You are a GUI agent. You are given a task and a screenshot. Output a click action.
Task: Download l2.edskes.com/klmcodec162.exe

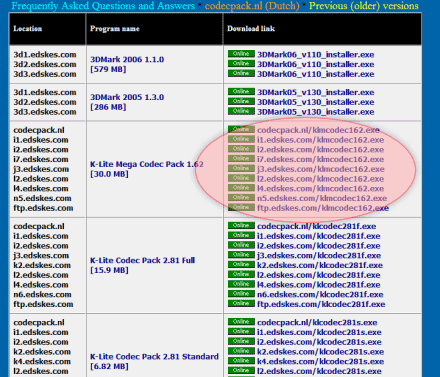tap(320, 179)
